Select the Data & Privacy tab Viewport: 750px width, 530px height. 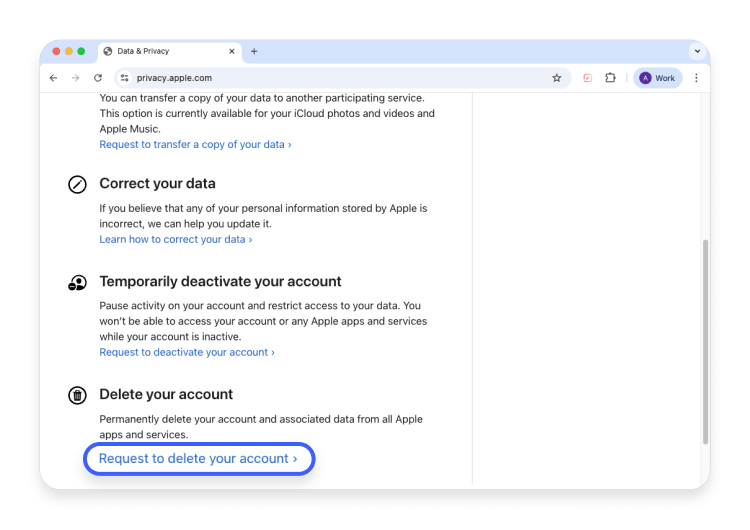click(x=169, y=51)
